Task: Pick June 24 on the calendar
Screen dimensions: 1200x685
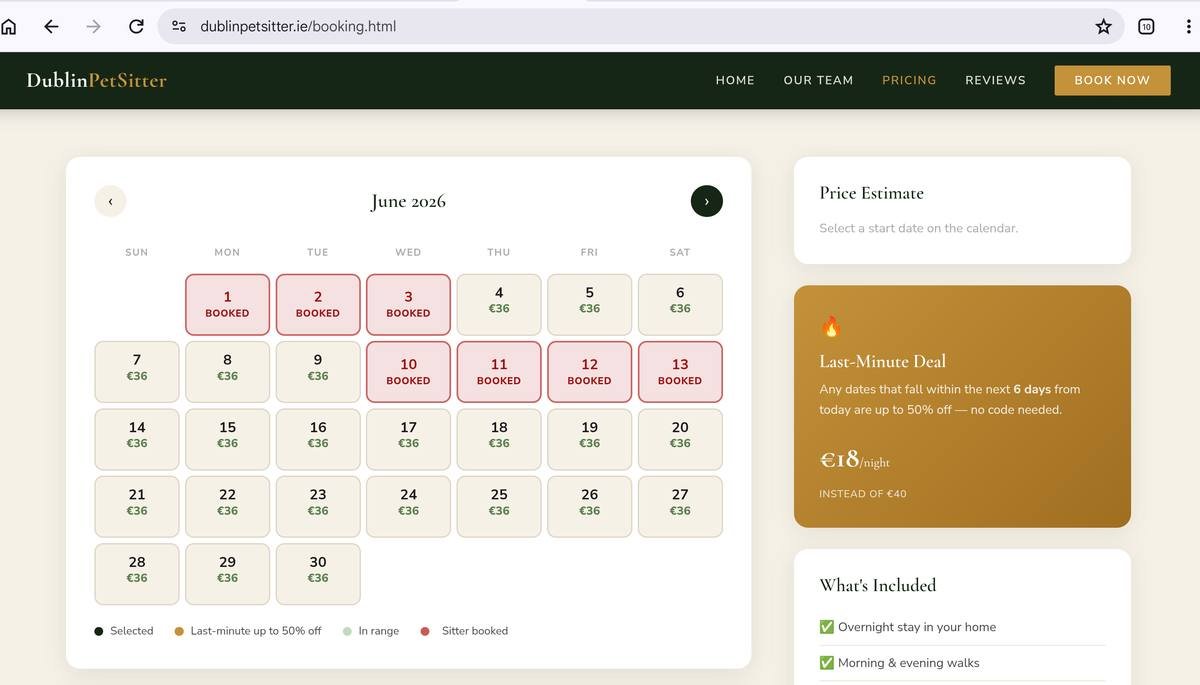Action: pos(408,506)
